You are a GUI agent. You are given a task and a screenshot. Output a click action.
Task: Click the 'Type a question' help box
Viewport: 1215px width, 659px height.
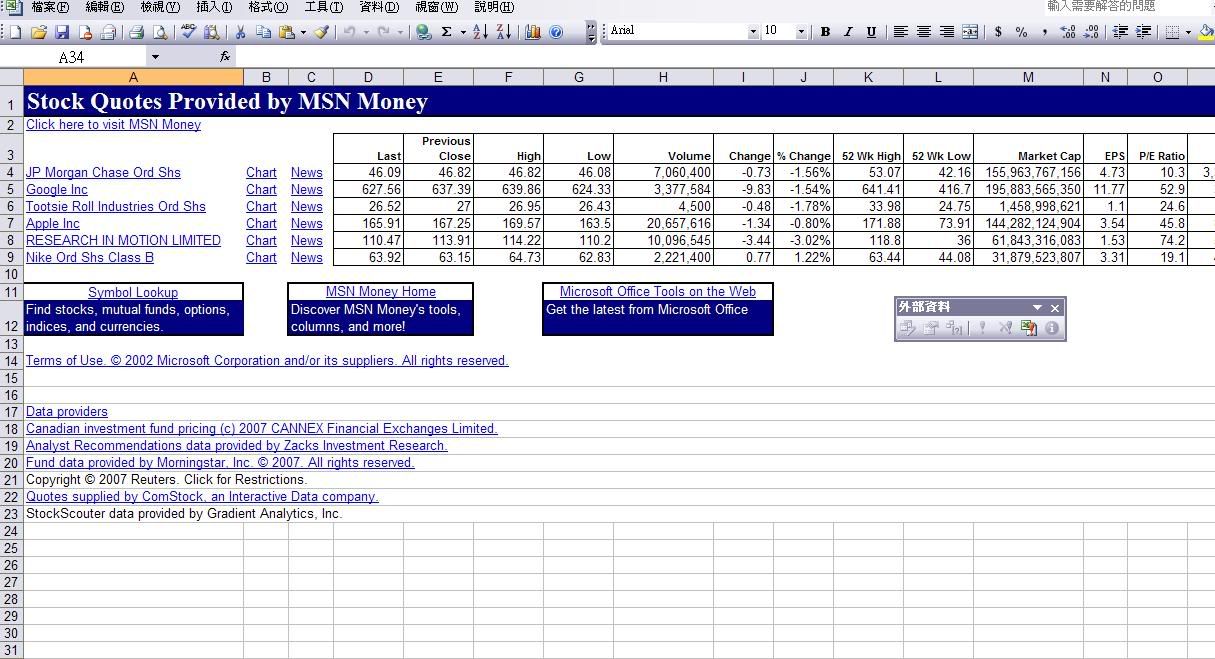click(1128, 7)
